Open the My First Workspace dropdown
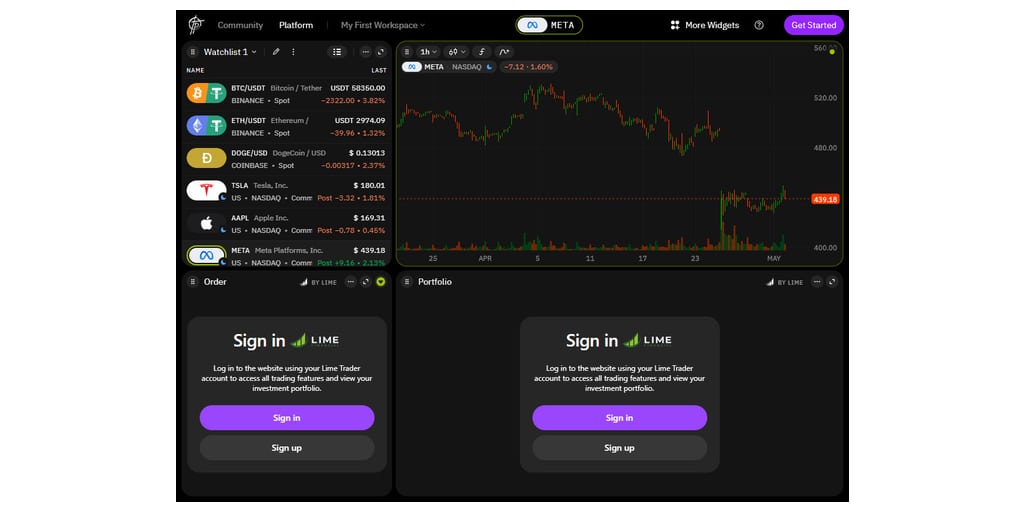1024x512 pixels. [382, 25]
